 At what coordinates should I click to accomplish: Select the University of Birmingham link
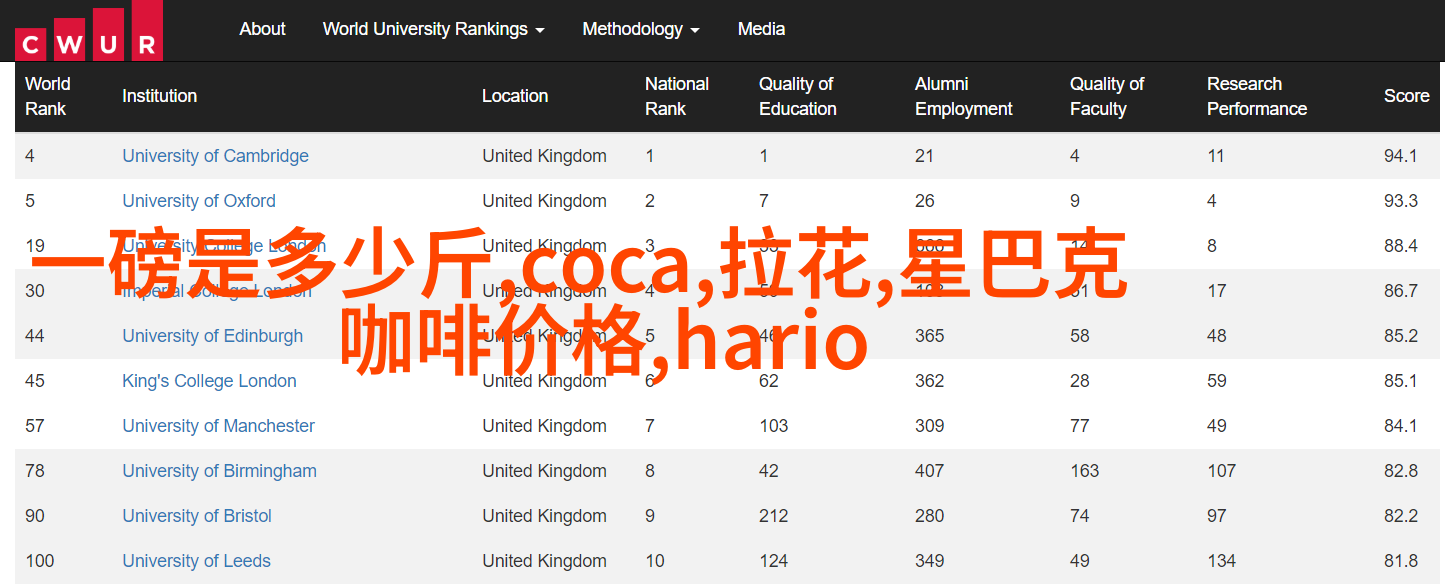[219, 471]
